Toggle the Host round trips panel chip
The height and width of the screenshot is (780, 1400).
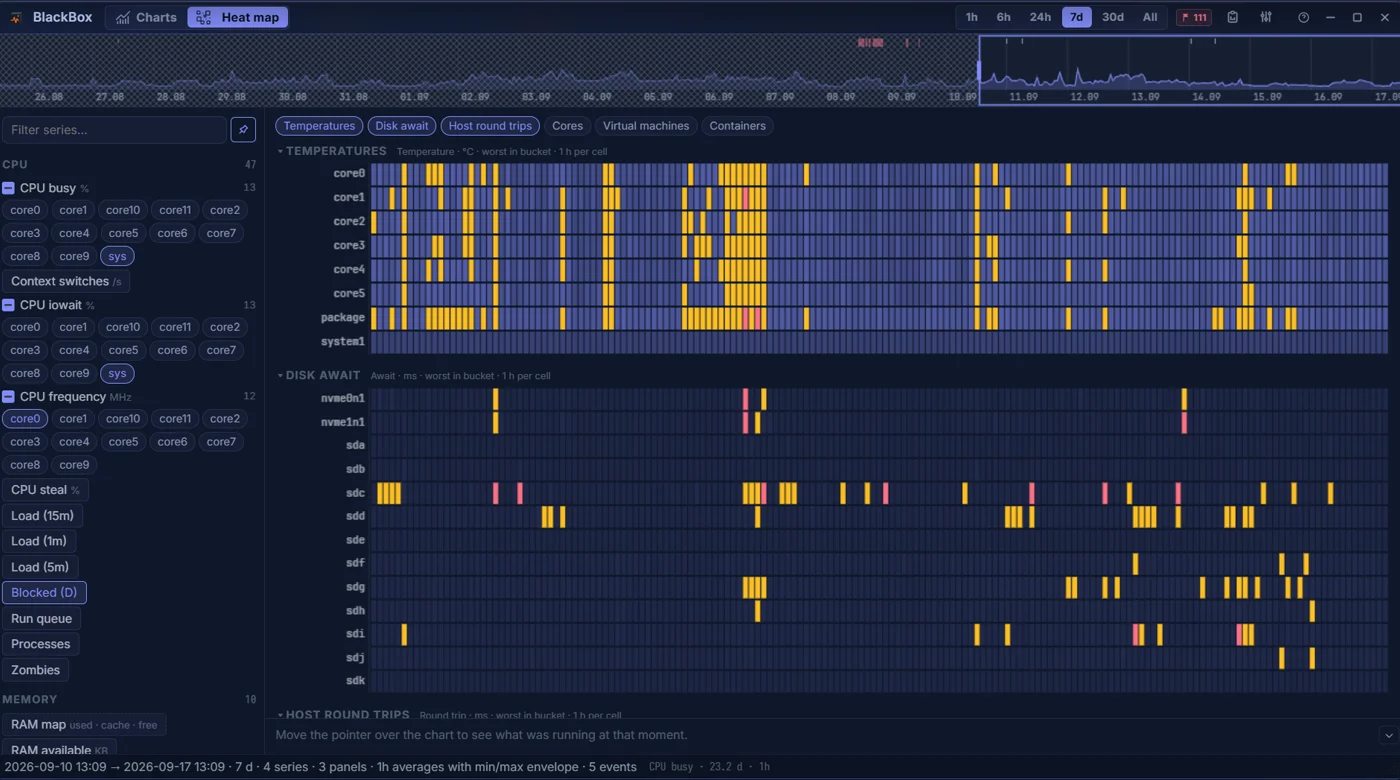[x=490, y=126]
